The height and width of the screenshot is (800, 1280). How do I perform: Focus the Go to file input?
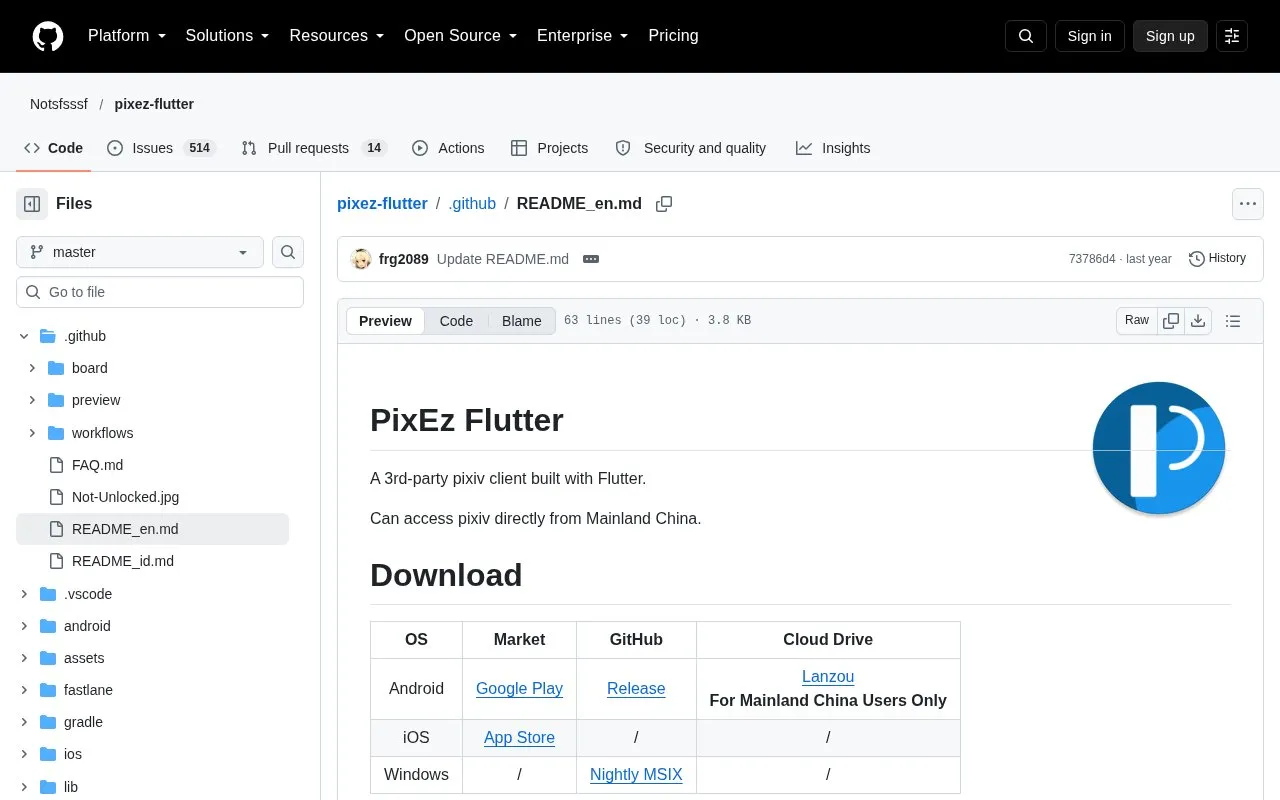160,292
